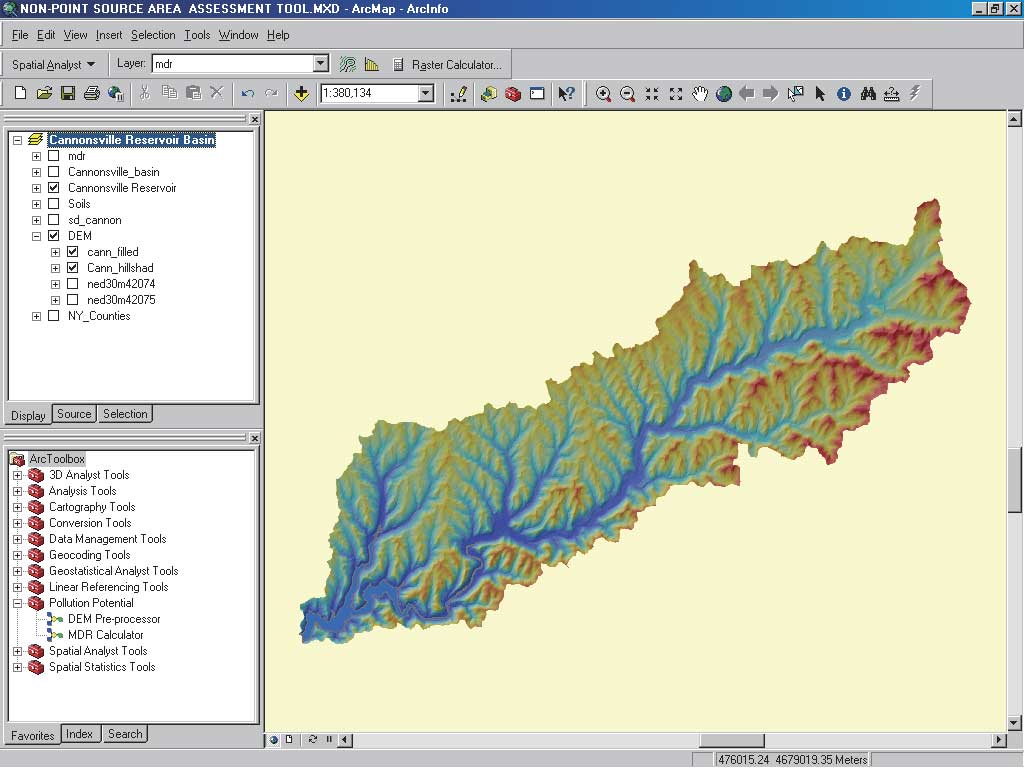This screenshot has width=1024, height=768.
Task: Click the Save map icon
Action: point(68,94)
